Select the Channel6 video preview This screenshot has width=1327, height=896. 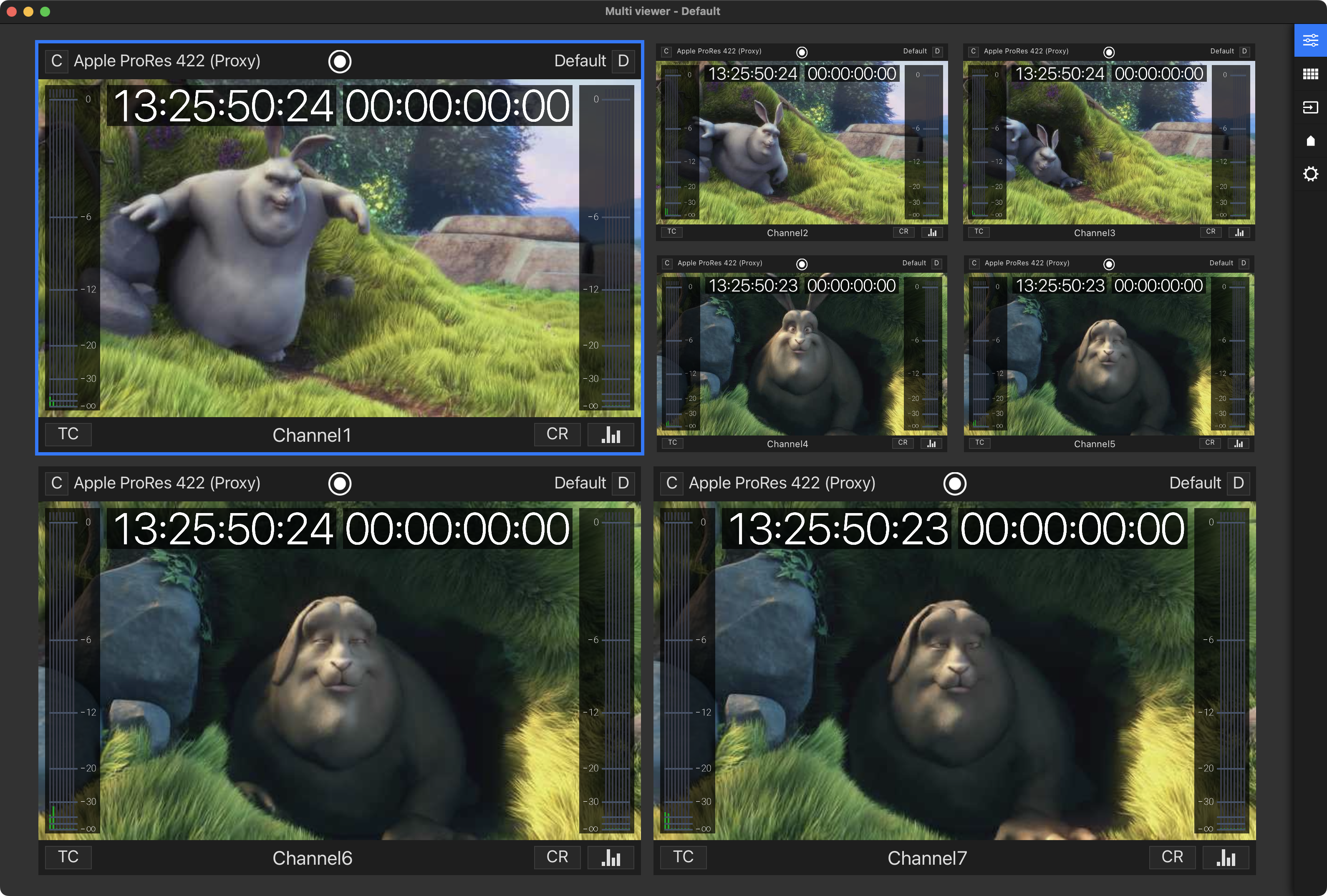pyautogui.click(x=340, y=671)
